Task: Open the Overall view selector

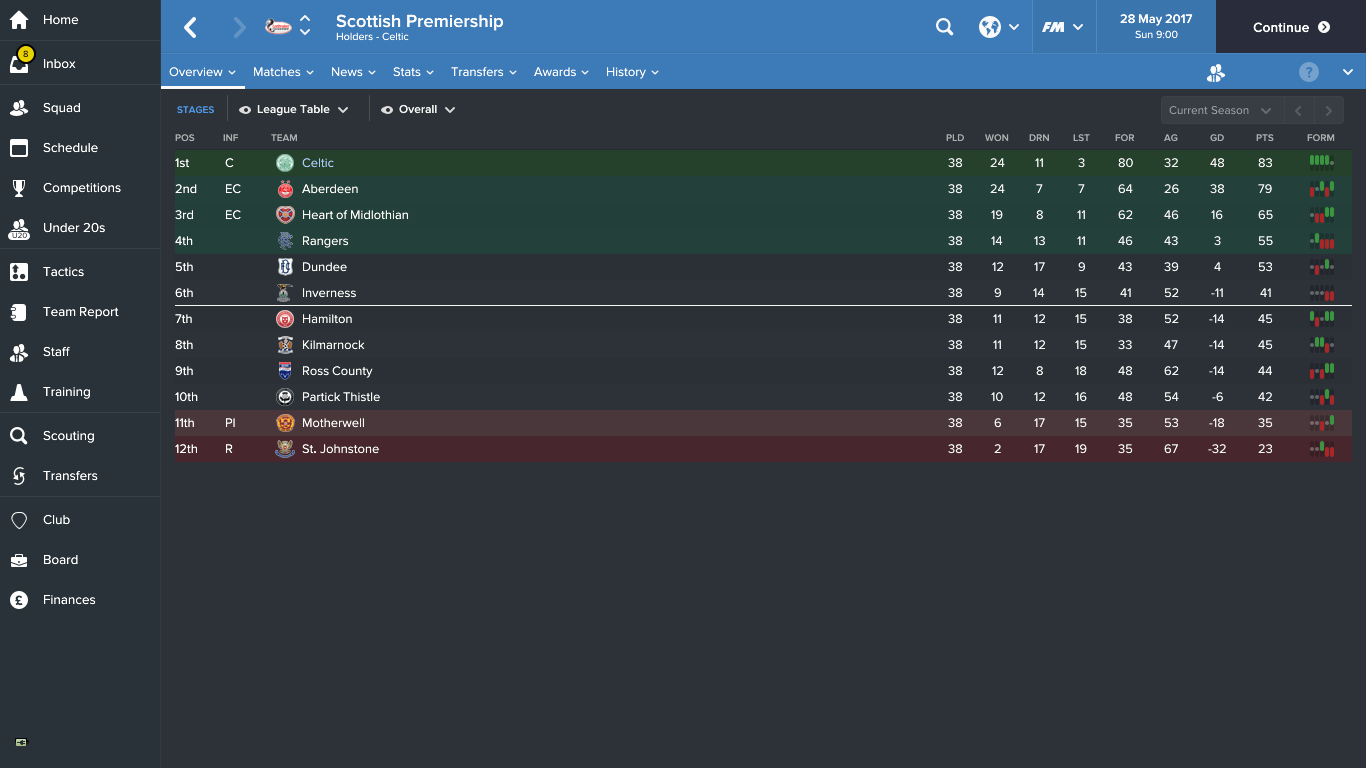Action: coord(418,110)
